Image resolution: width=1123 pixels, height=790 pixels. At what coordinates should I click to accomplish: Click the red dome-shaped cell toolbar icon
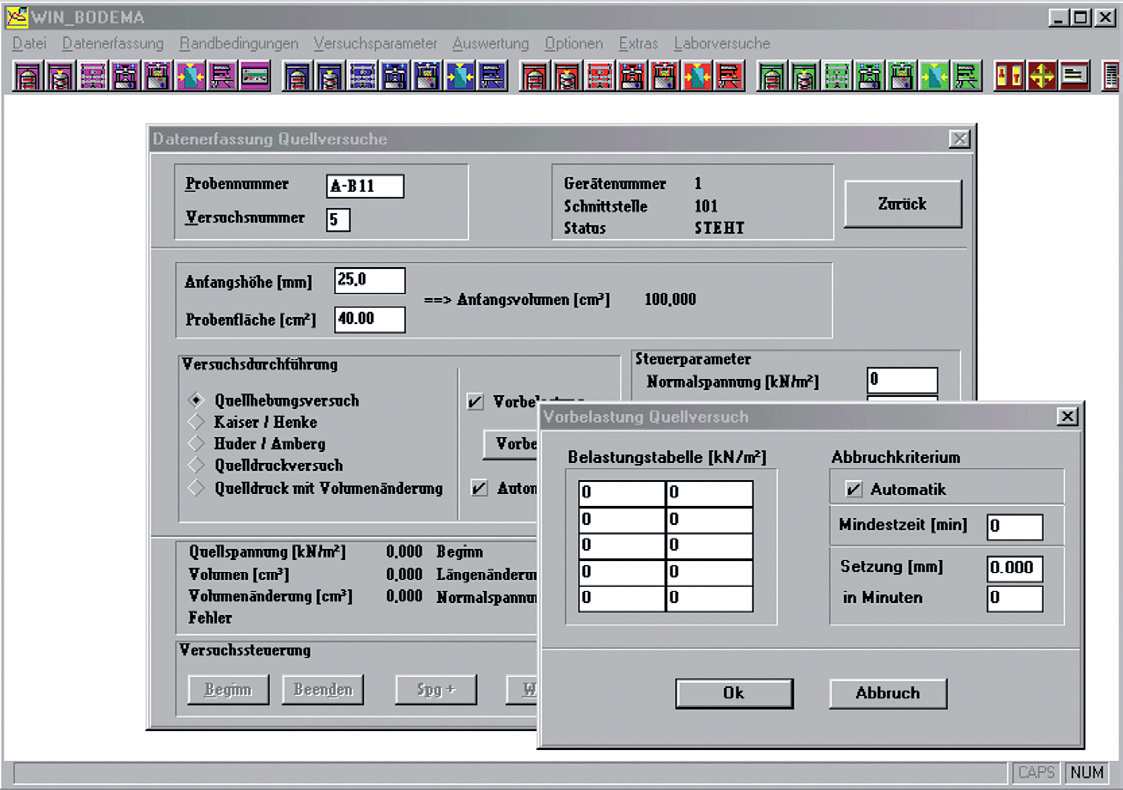point(534,76)
